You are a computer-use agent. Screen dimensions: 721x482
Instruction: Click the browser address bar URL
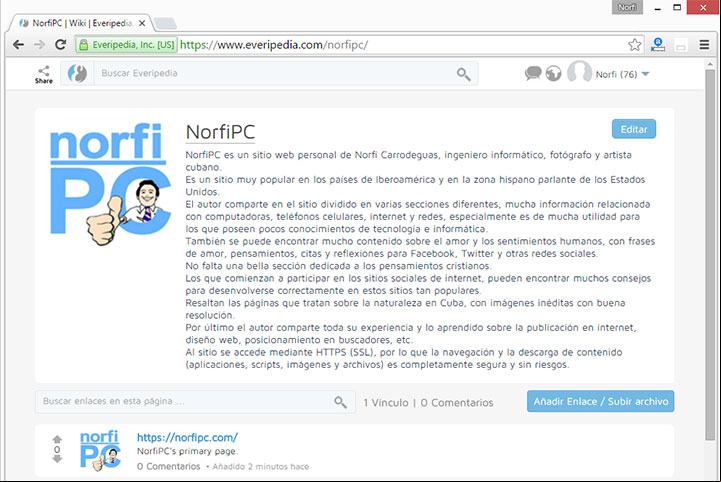click(x=274, y=45)
